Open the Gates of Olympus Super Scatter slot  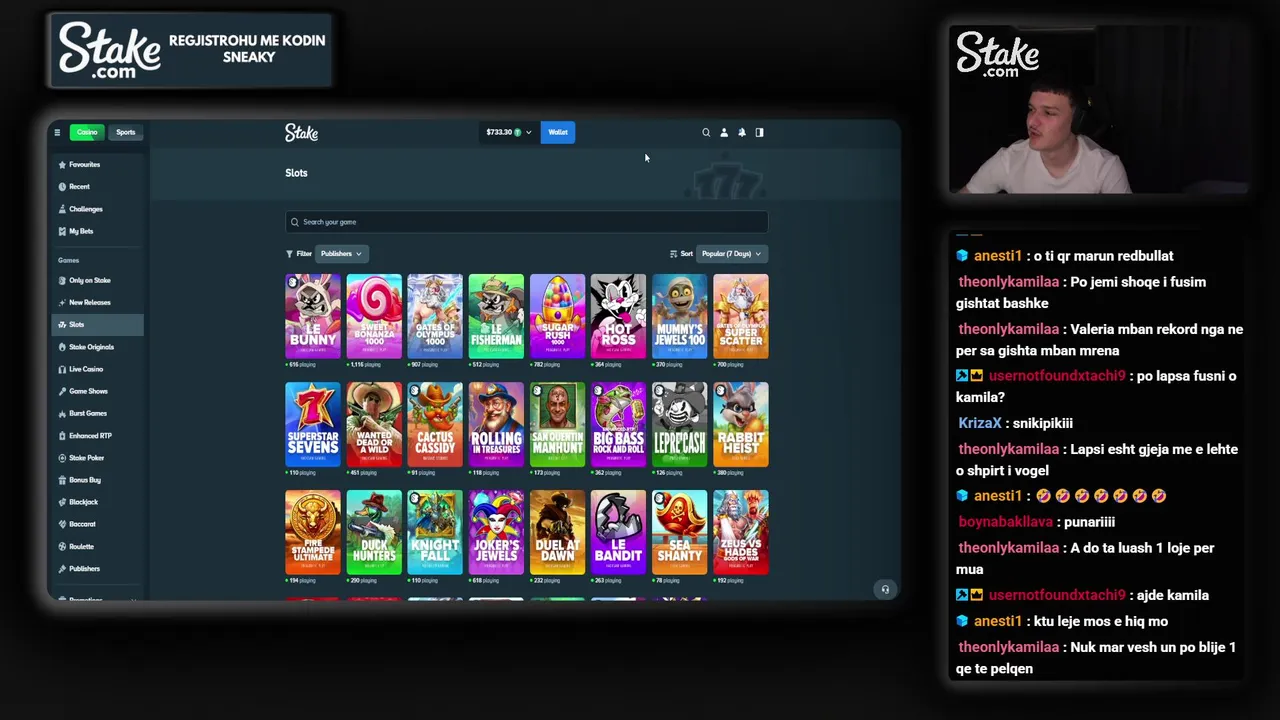[741, 316]
